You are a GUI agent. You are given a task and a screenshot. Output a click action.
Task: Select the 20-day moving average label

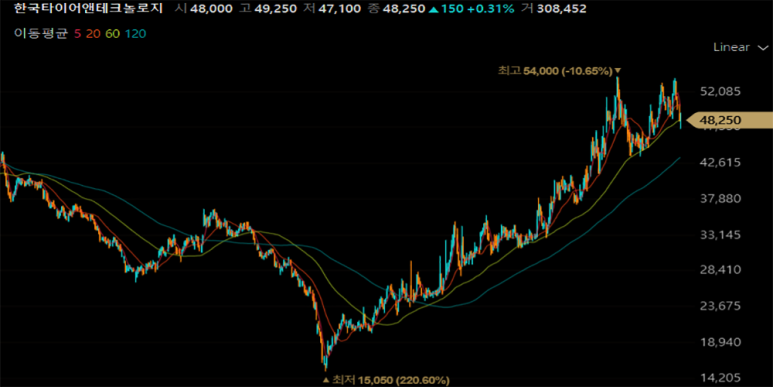92,34
